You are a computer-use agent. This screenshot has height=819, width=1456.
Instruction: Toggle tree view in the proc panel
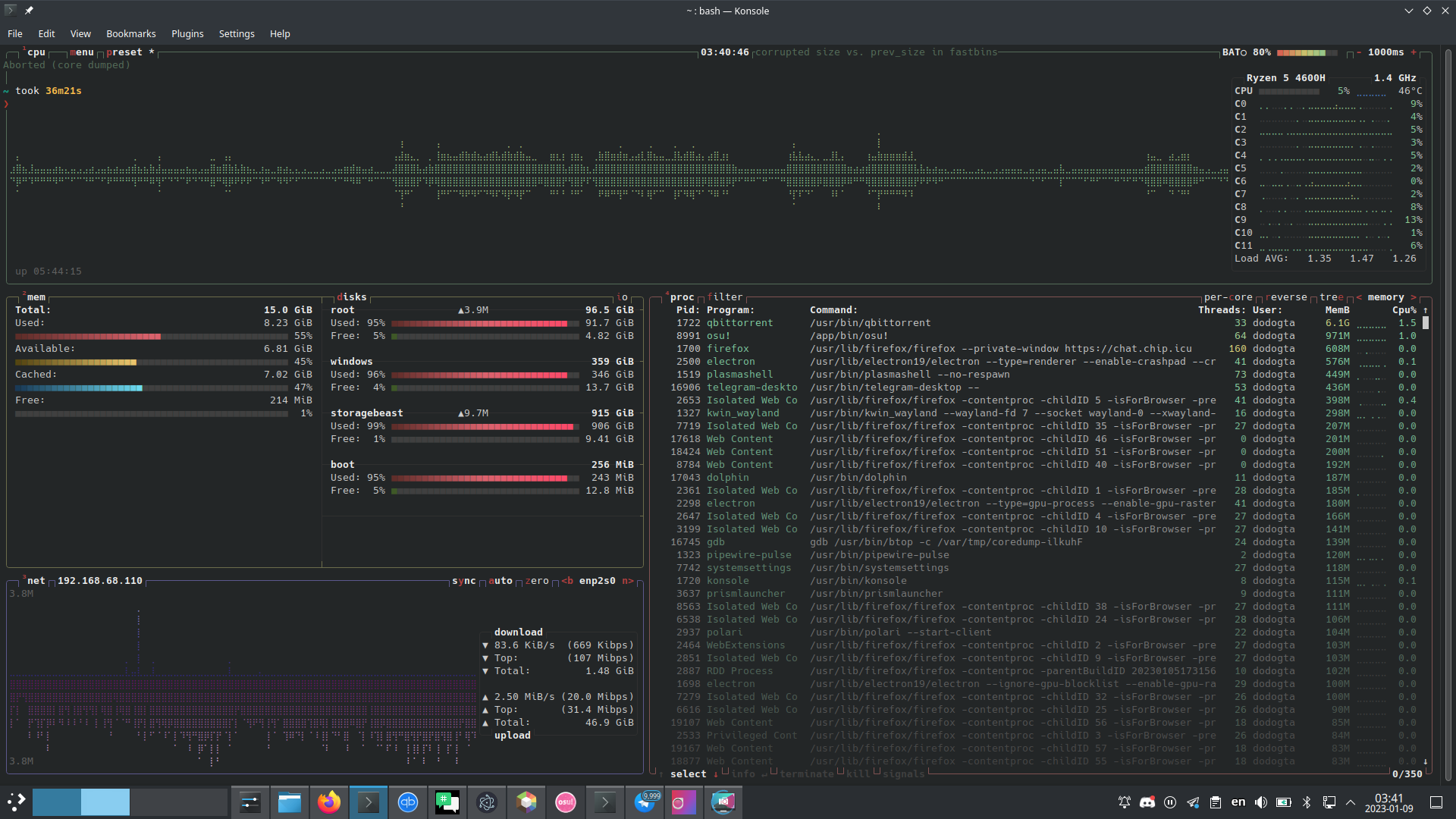pos(1332,297)
